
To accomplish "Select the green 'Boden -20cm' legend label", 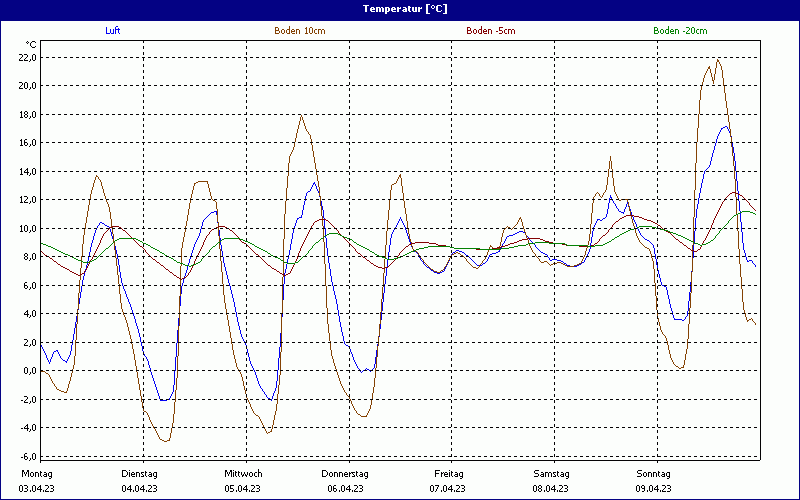I will tap(680, 31).
